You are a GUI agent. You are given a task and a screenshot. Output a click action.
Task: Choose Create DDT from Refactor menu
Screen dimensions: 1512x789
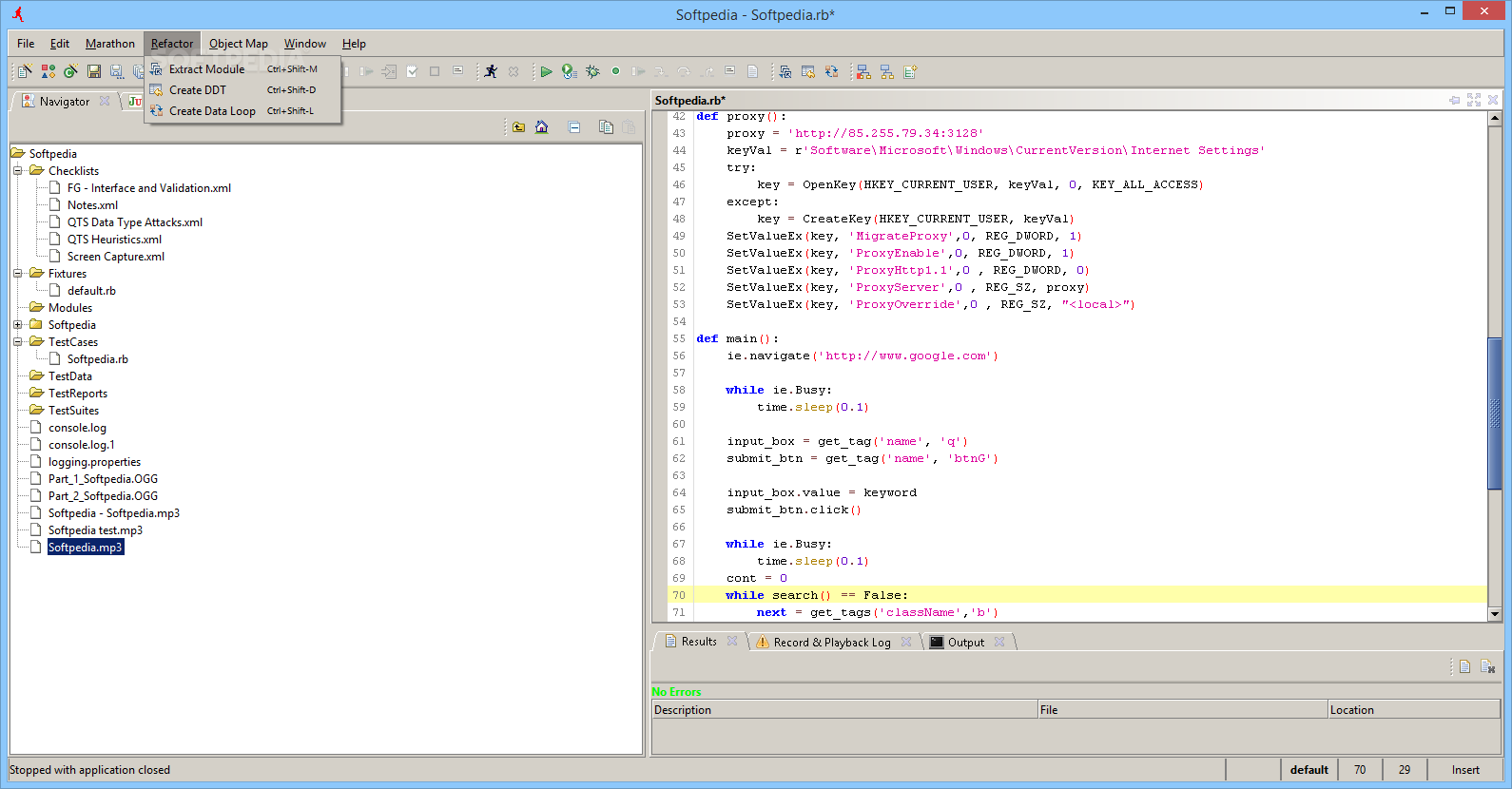[x=242, y=90]
